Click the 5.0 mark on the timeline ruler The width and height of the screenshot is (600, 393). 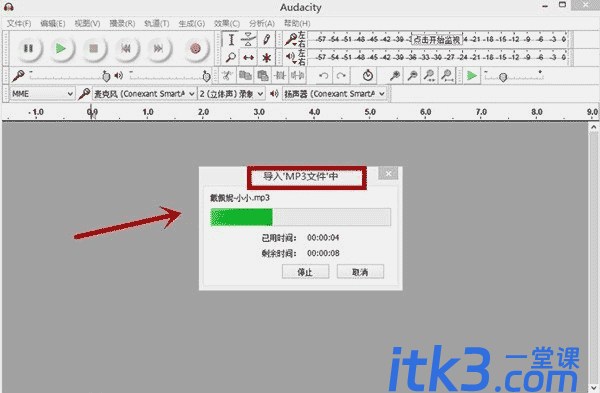click(x=370, y=112)
